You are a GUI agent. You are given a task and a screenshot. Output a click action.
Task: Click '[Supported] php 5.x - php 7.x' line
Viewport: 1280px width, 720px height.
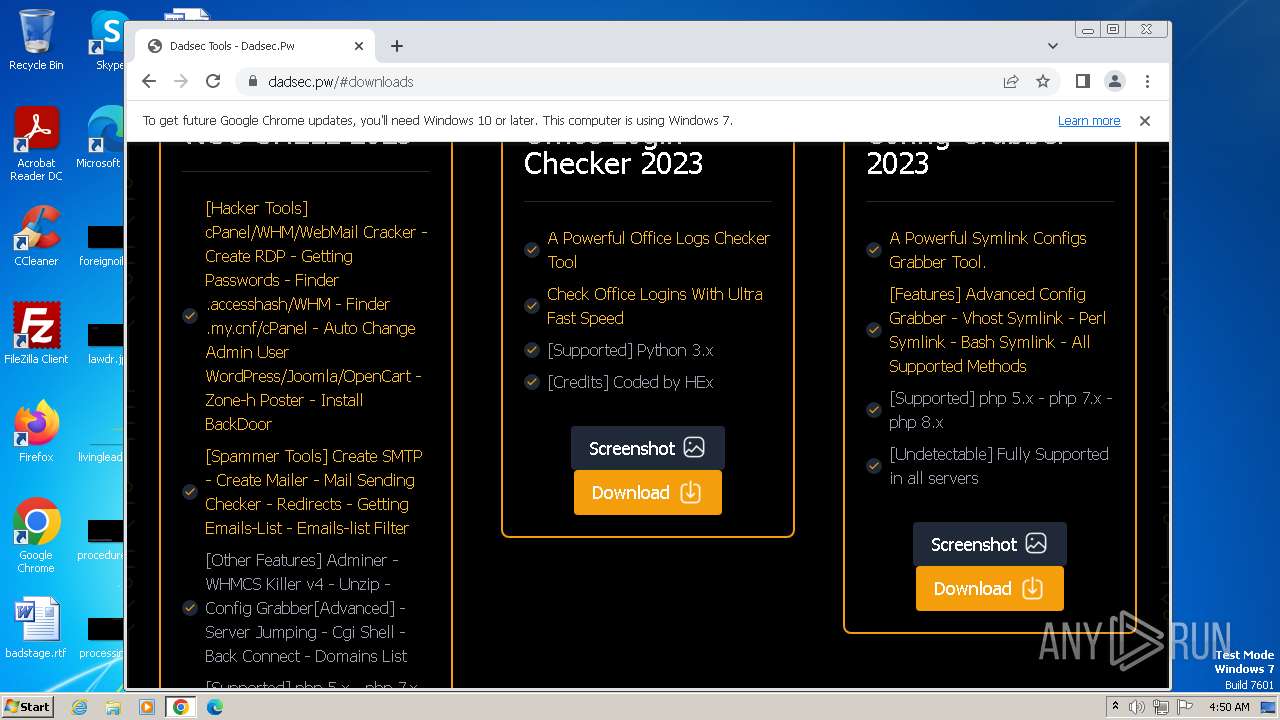pos(1001,410)
